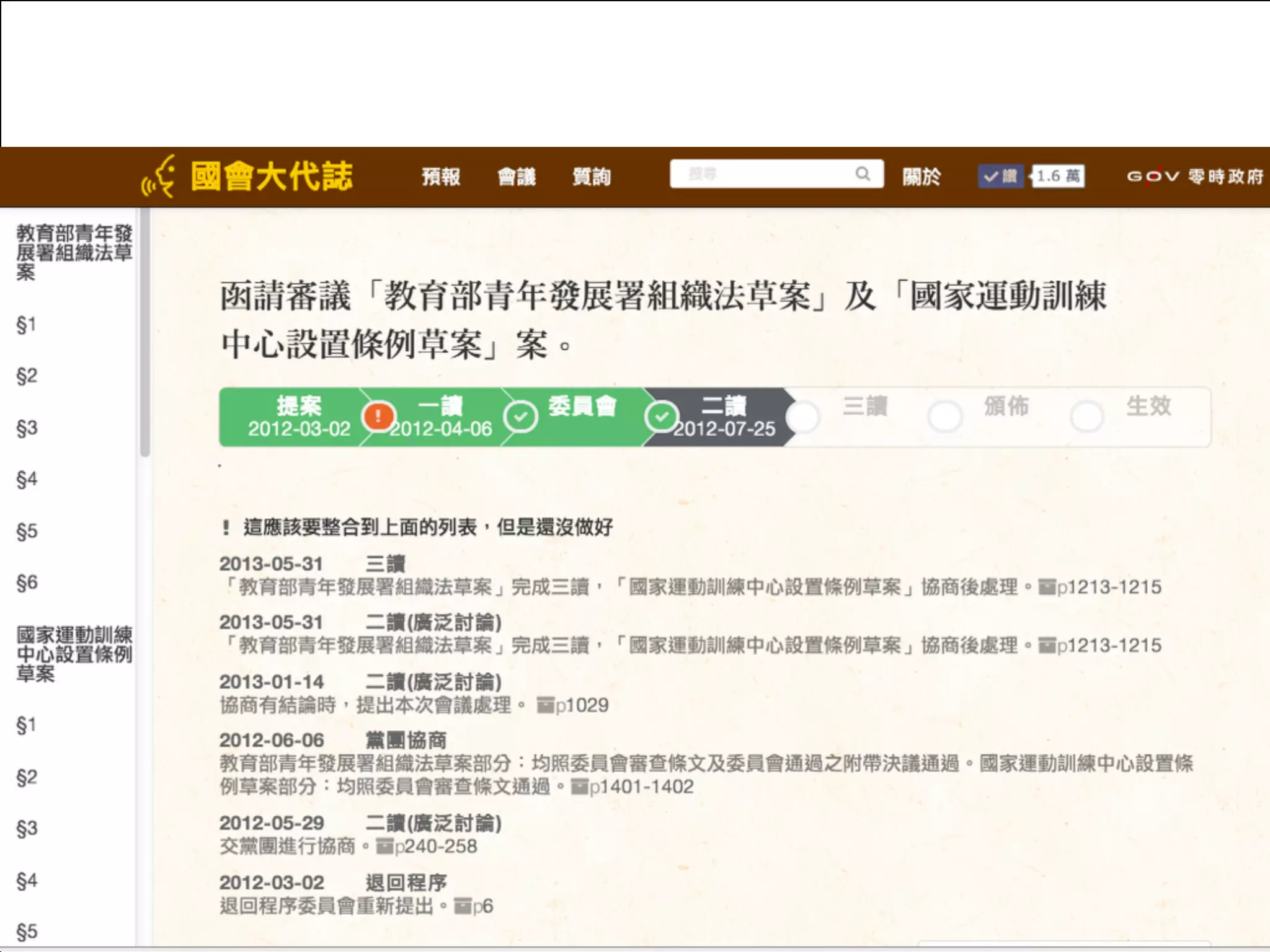Image resolution: width=1270 pixels, height=952 pixels.
Task: Open the document icon for p240-258
Action: [x=385, y=846]
